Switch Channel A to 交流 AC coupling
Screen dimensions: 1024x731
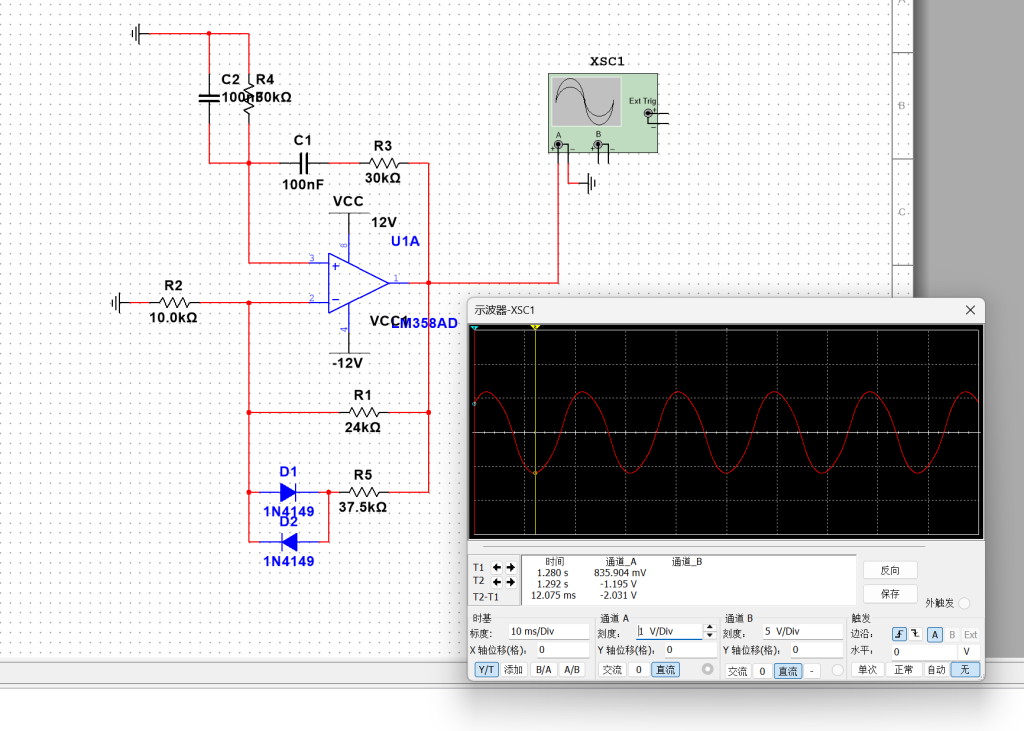pos(611,670)
